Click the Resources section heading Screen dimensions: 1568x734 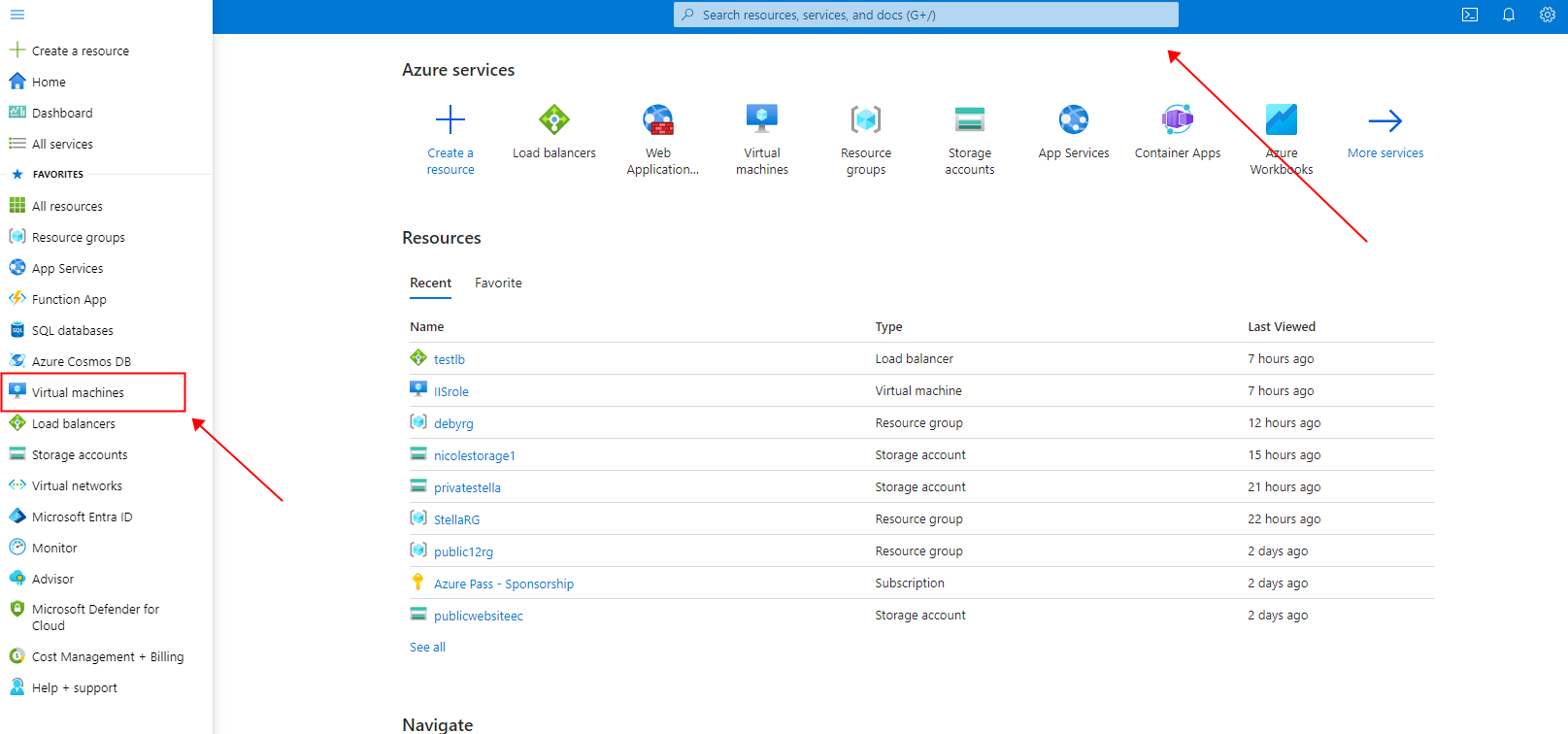point(442,238)
